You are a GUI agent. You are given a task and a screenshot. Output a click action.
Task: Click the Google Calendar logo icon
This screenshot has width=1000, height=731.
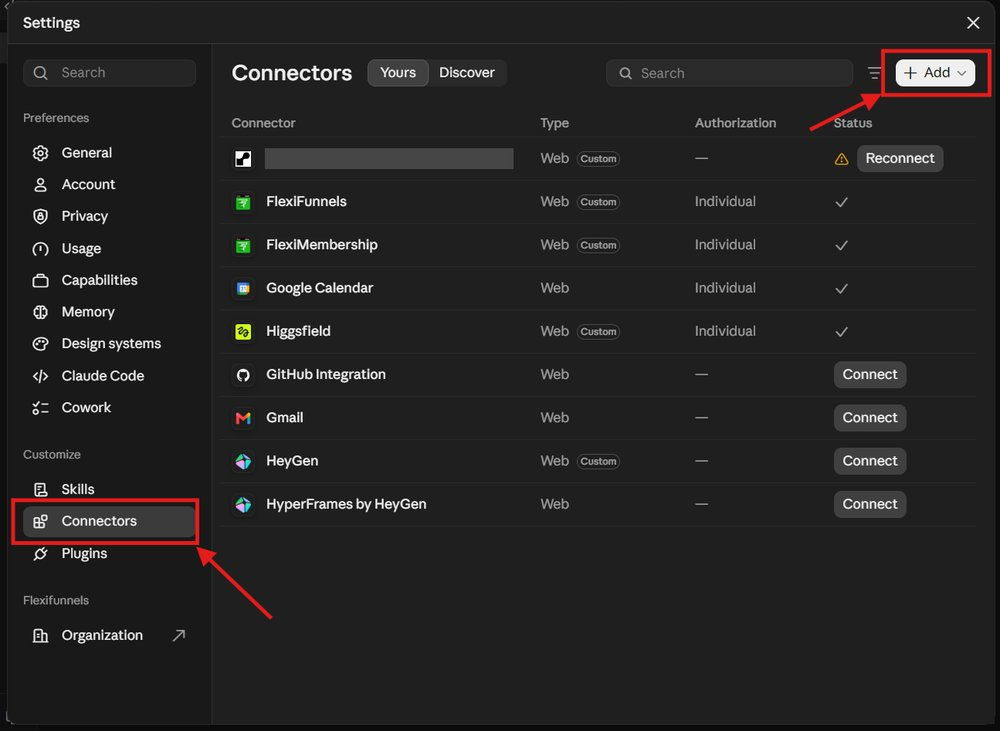click(243, 288)
